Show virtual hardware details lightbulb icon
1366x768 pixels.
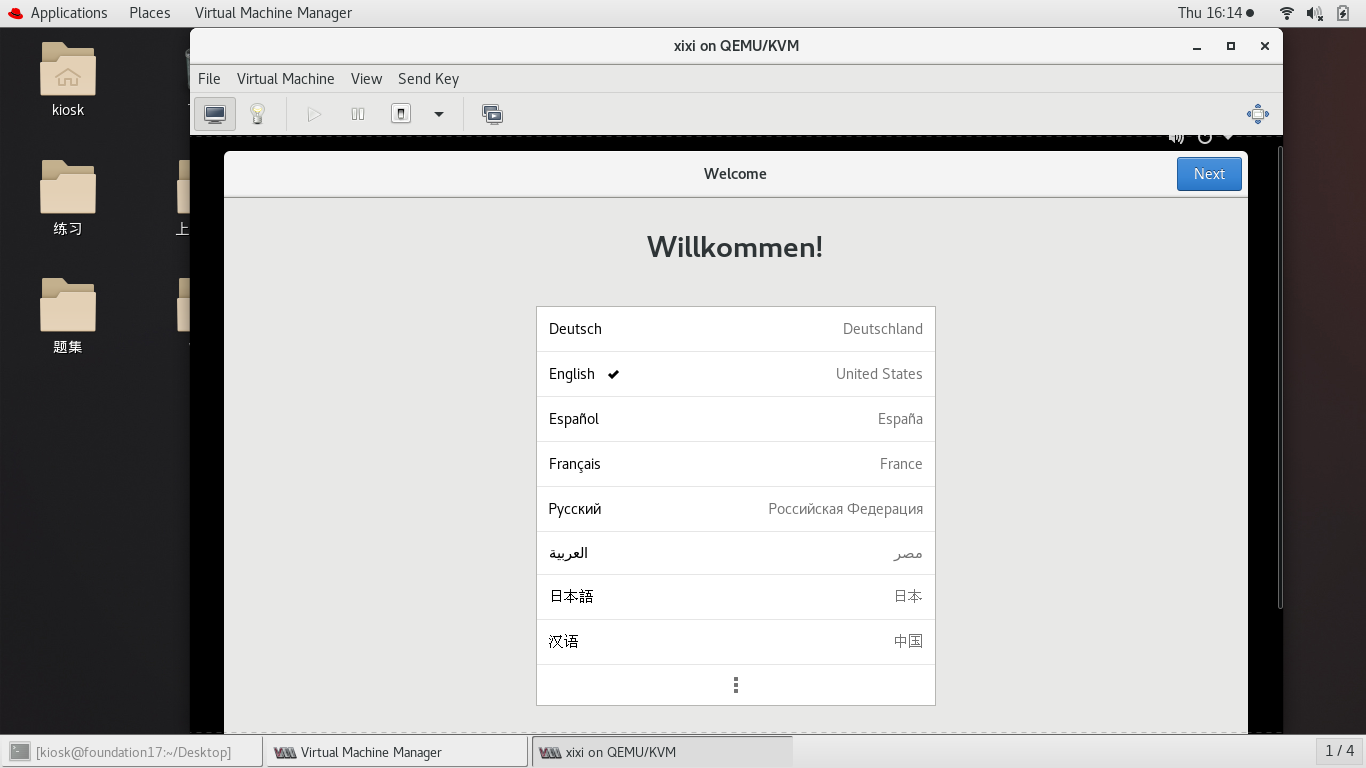[x=257, y=114]
